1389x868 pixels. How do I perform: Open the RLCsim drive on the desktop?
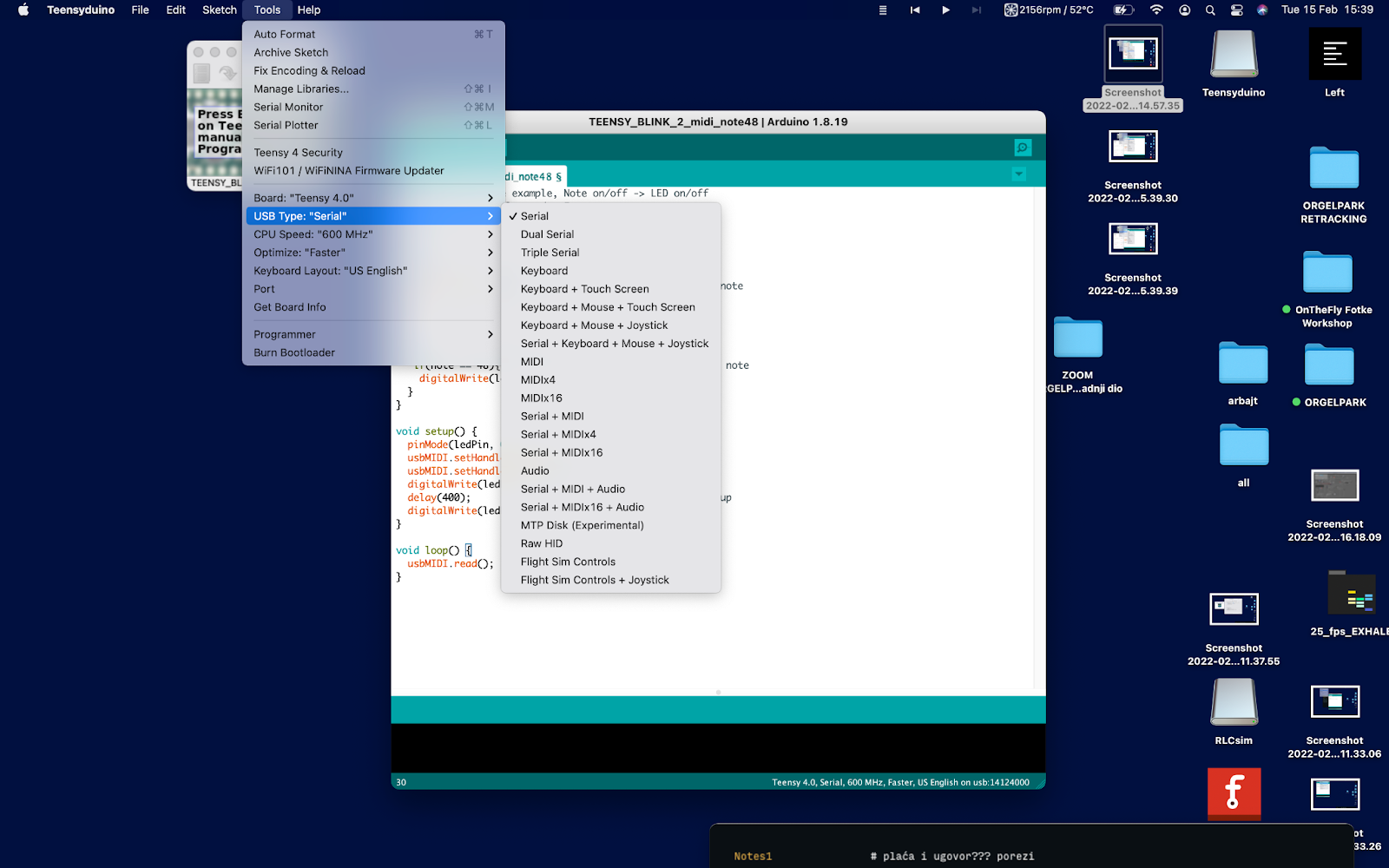point(1233,701)
